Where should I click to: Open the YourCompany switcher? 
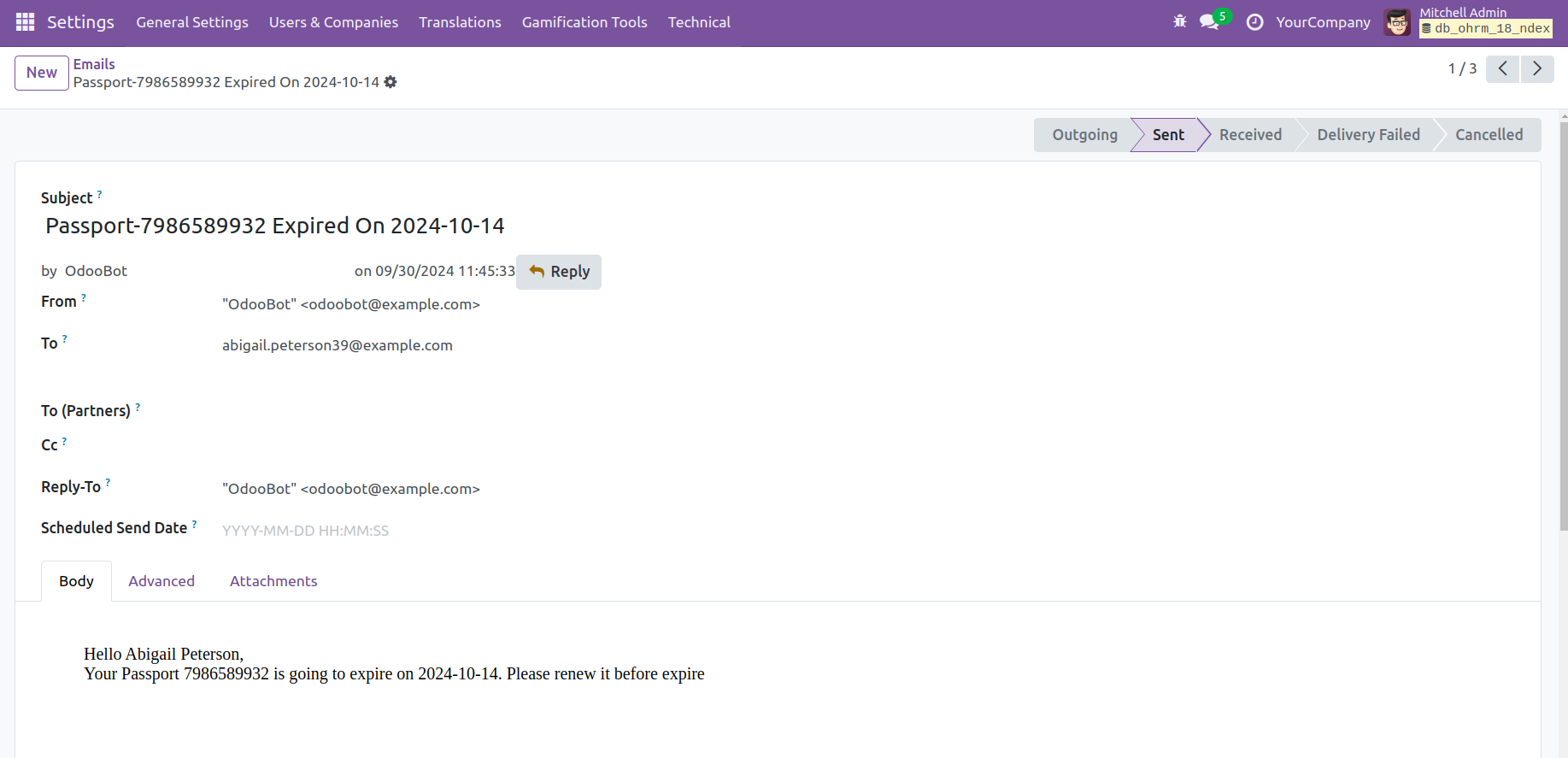pyautogui.click(x=1323, y=22)
